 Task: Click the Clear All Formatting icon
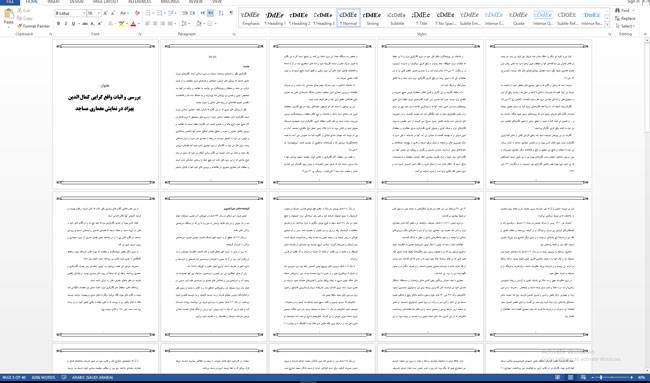(137, 13)
